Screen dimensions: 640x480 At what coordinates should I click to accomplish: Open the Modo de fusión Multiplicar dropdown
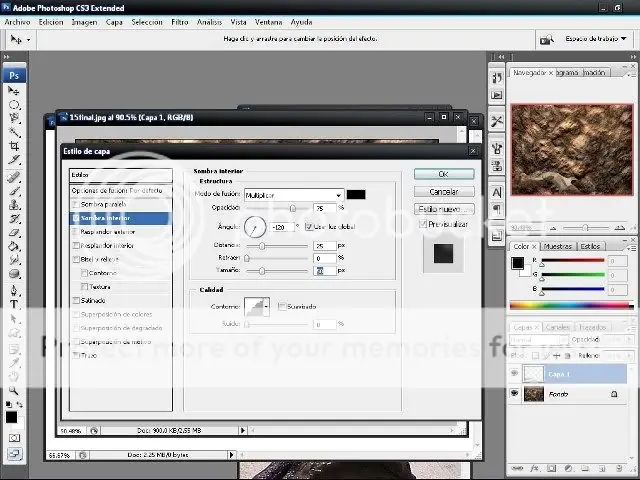click(294, 195)
